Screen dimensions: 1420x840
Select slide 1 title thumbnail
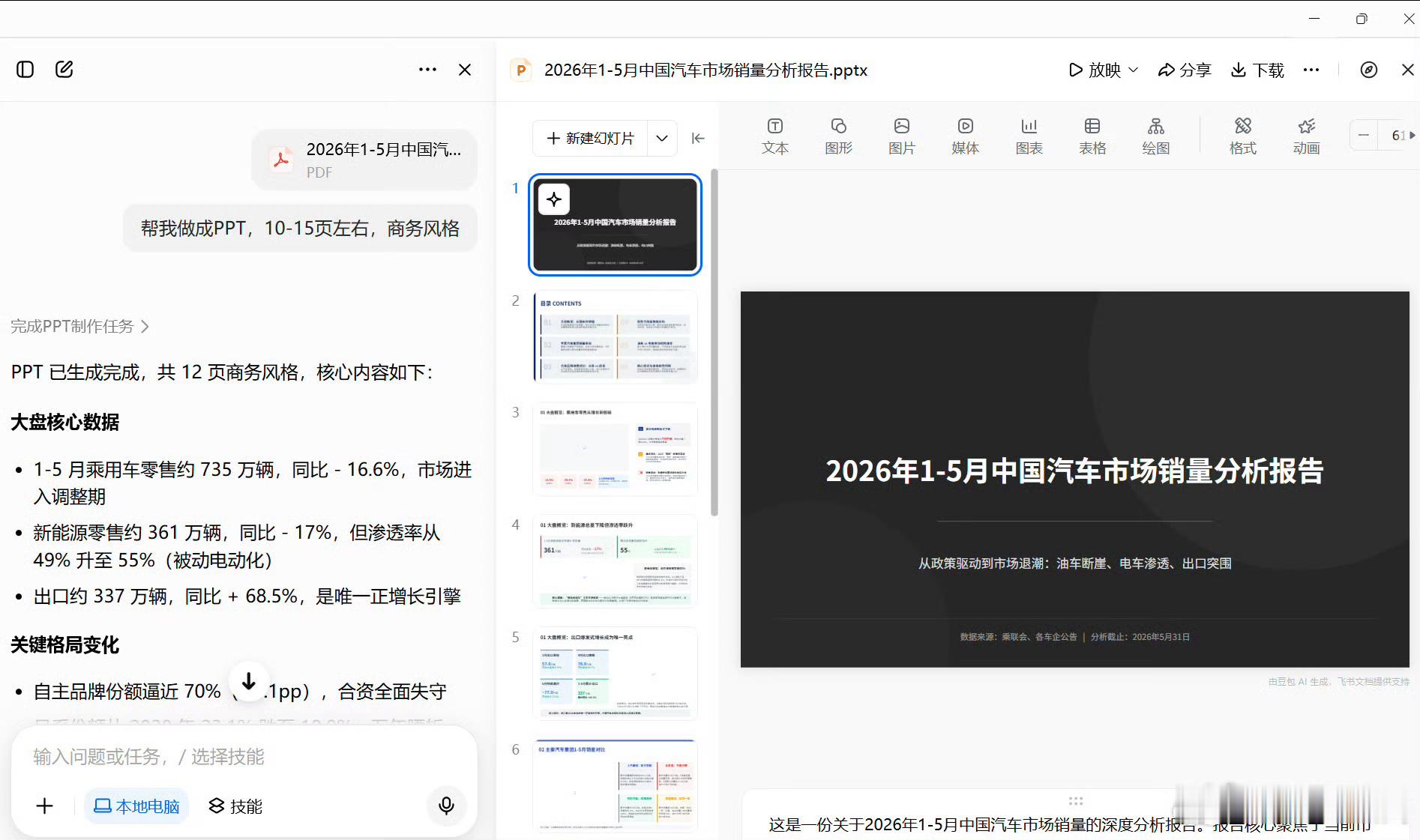(615, 225)
